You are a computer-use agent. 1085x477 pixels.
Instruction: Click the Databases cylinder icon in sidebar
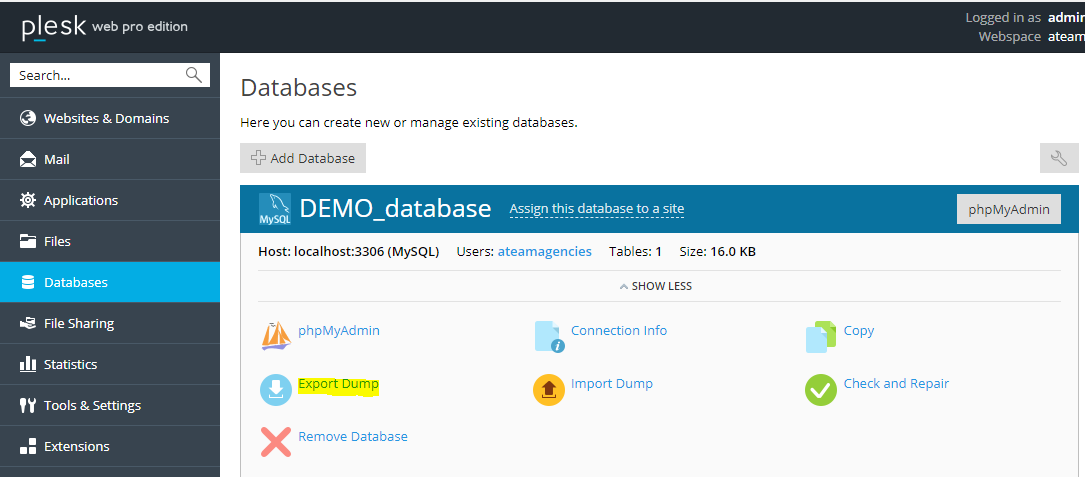coord(28,282)
